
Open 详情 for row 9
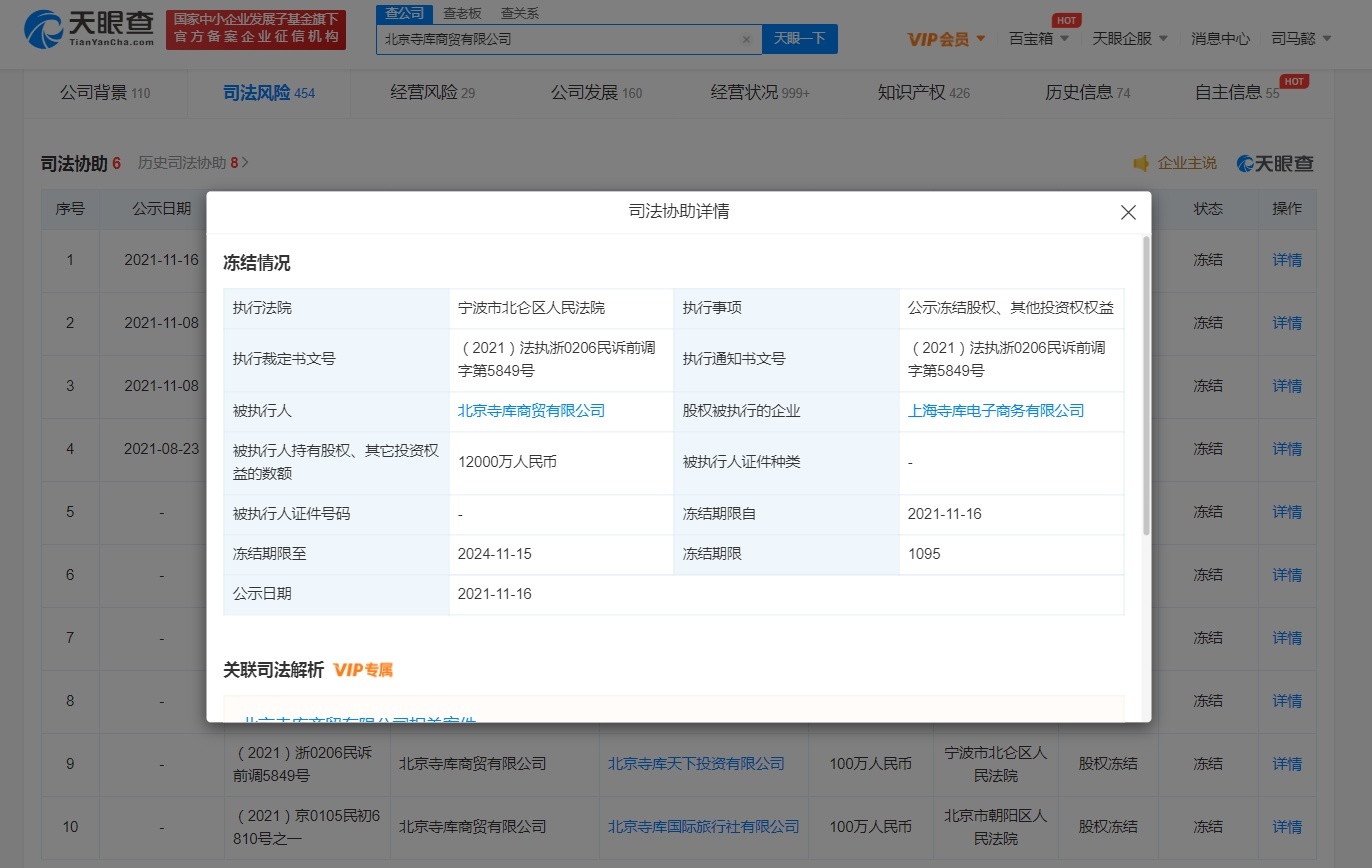pyautogui.click(x=1287, y=764)
